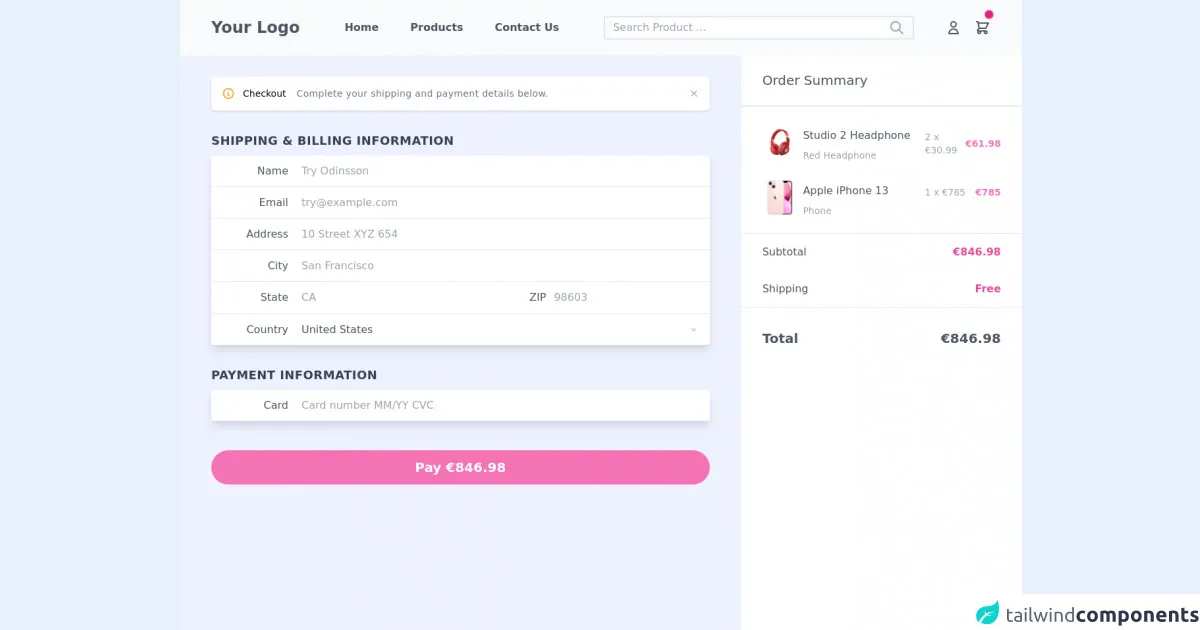Open the Contact Us page
Image resolution: width=1200 pixels, height=630 pixels.
(526, 28)
